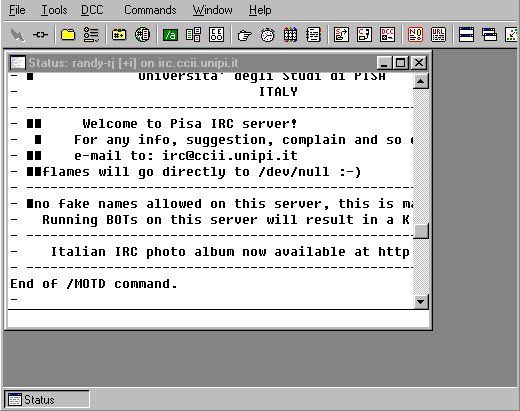Open the Window menu
520x411 pixels.
[212, 10]
